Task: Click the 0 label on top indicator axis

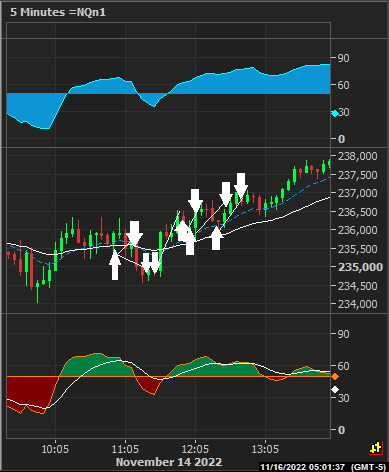Action: point(341,139)
